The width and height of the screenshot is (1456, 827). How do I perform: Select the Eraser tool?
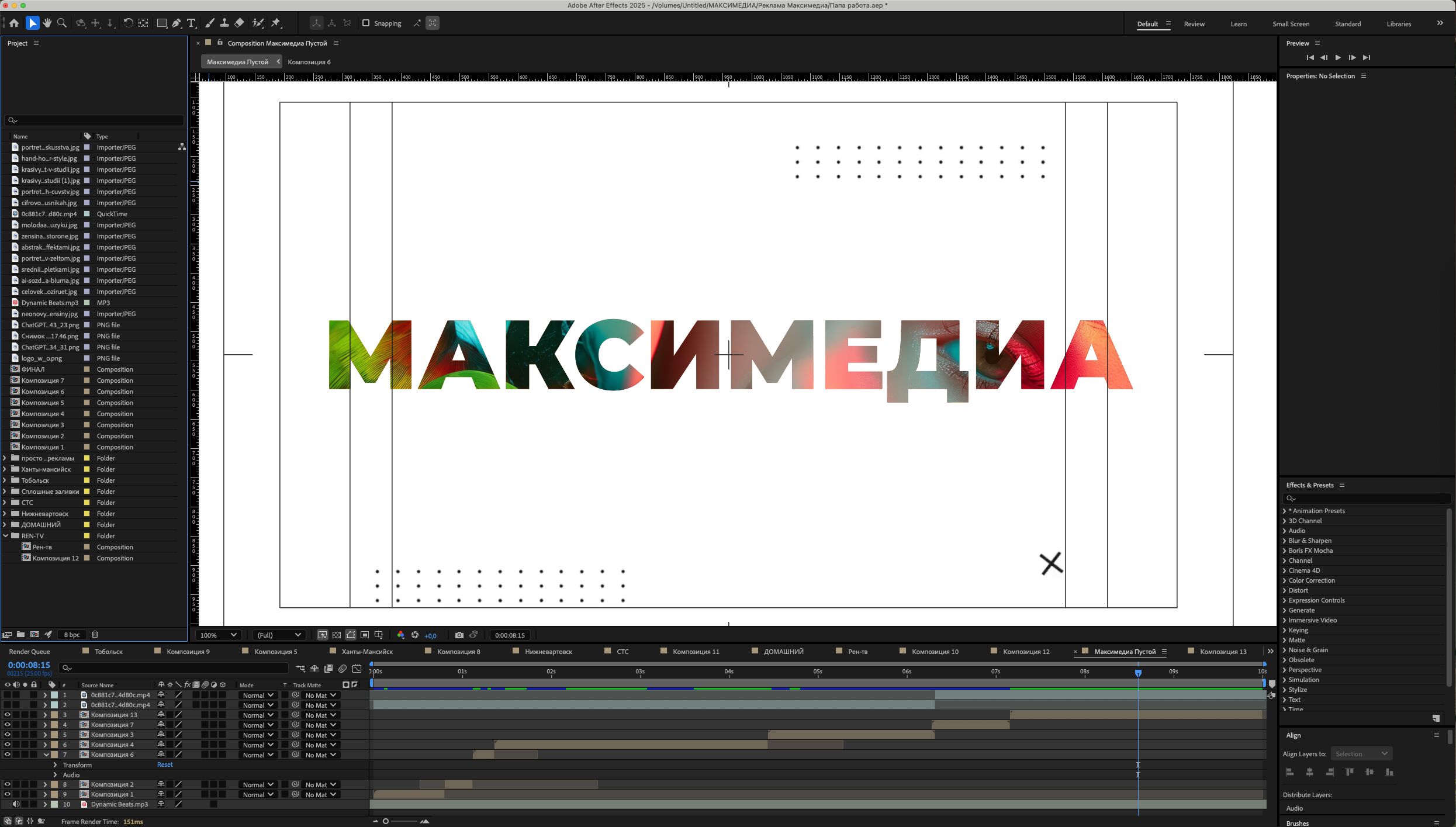(x=239, y=23)
